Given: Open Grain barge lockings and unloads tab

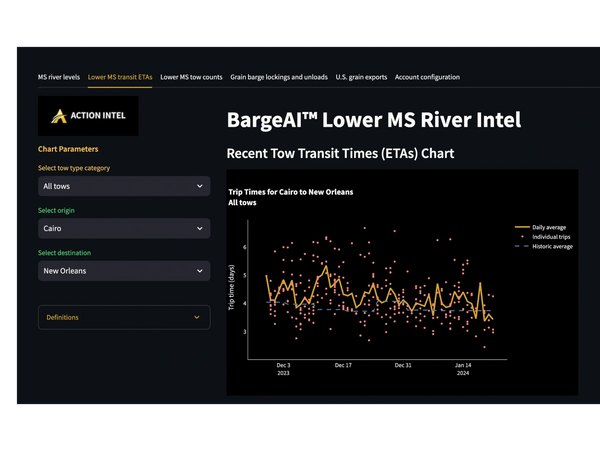Looking at the screenshot, I should click(279, 77).
